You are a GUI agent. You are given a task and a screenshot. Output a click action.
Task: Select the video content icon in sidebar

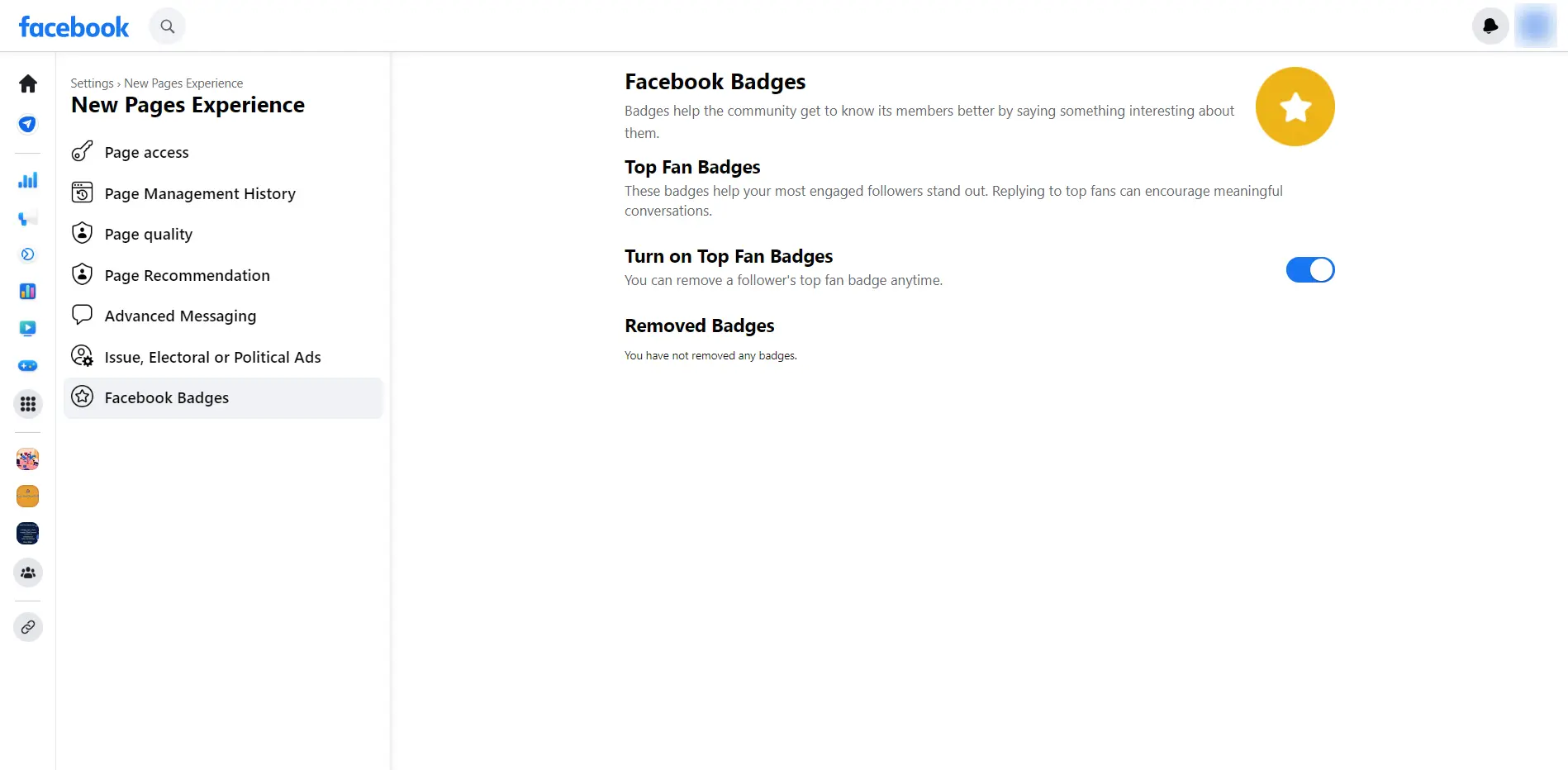click(x=27, y=328)
